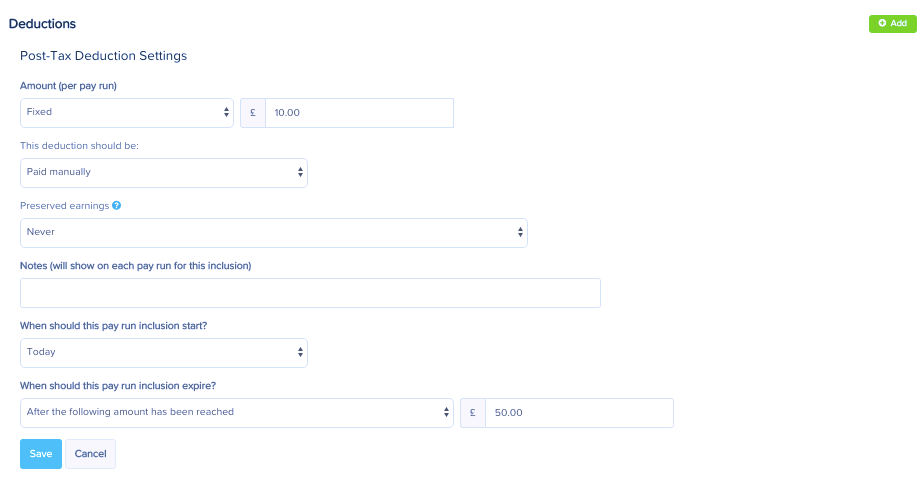Click the pound symbol beside the 10.00 amount
924x478 pixels.
pos(253,113)
